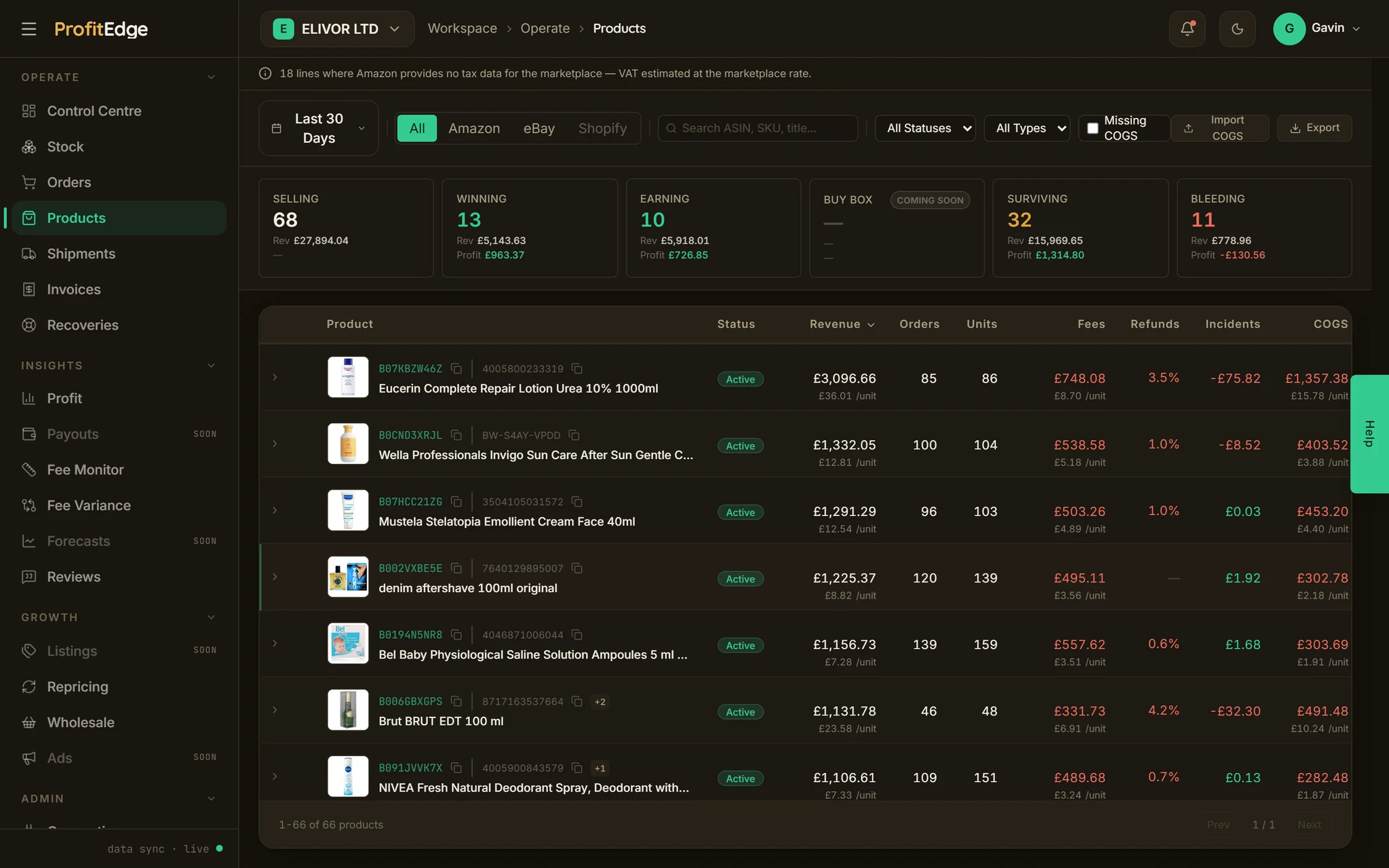Toggle dark mode moon icon
This screenshot has width=1389, height=868.
coord(1237,28)
